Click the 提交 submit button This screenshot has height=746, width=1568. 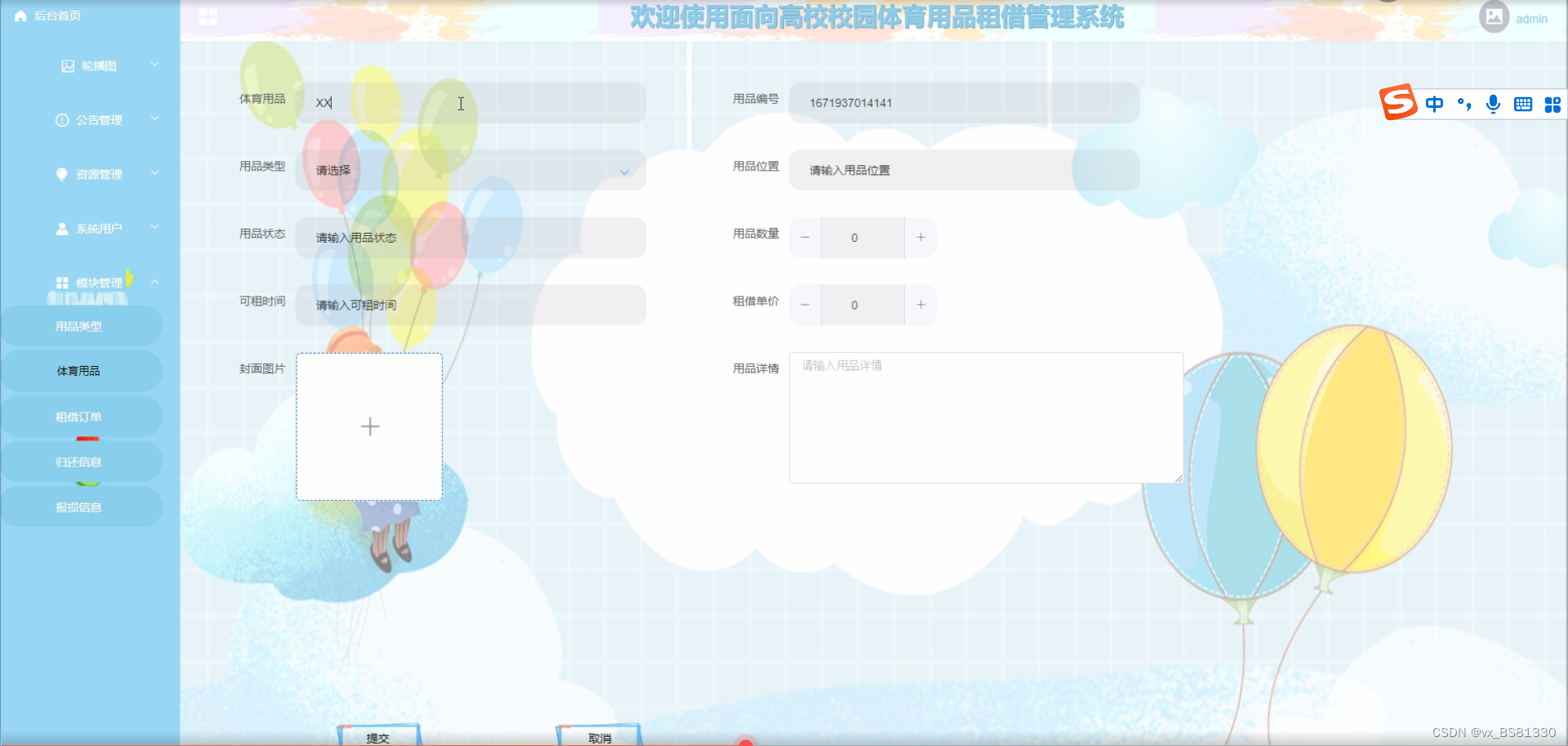(379, 735)
